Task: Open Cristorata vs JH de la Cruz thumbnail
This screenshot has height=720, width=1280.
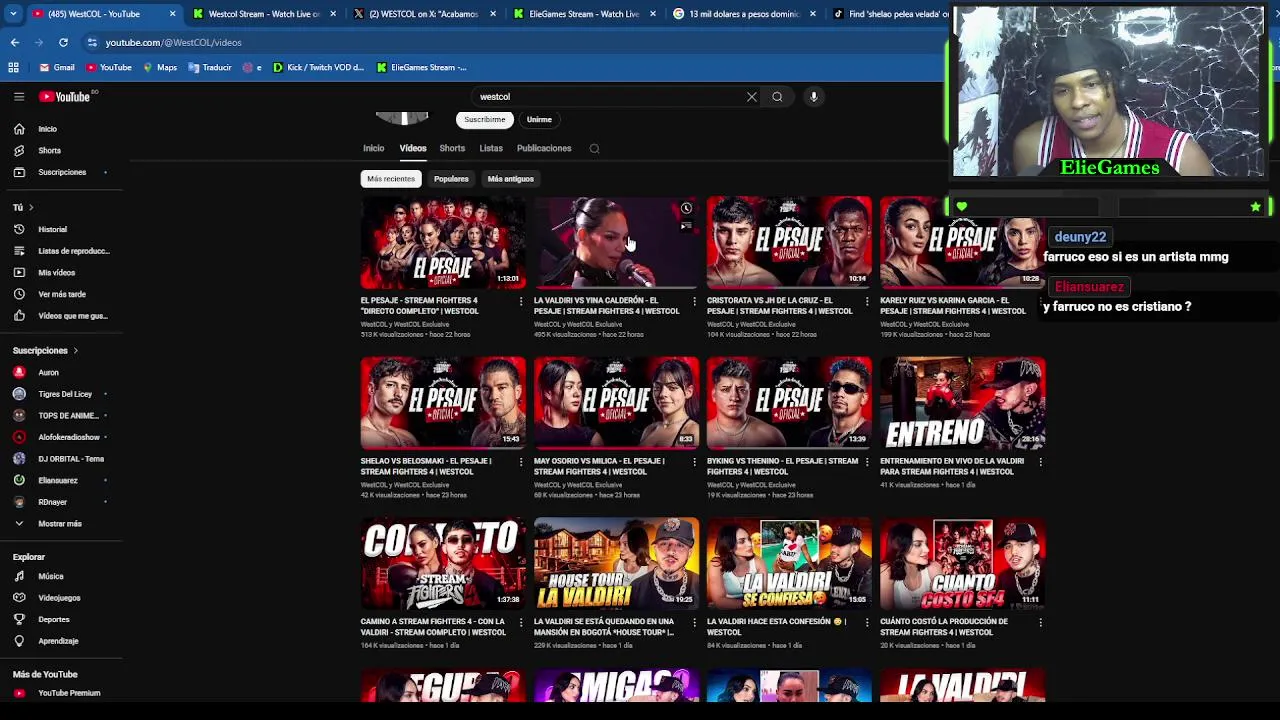Action: [x=789, y=242]
